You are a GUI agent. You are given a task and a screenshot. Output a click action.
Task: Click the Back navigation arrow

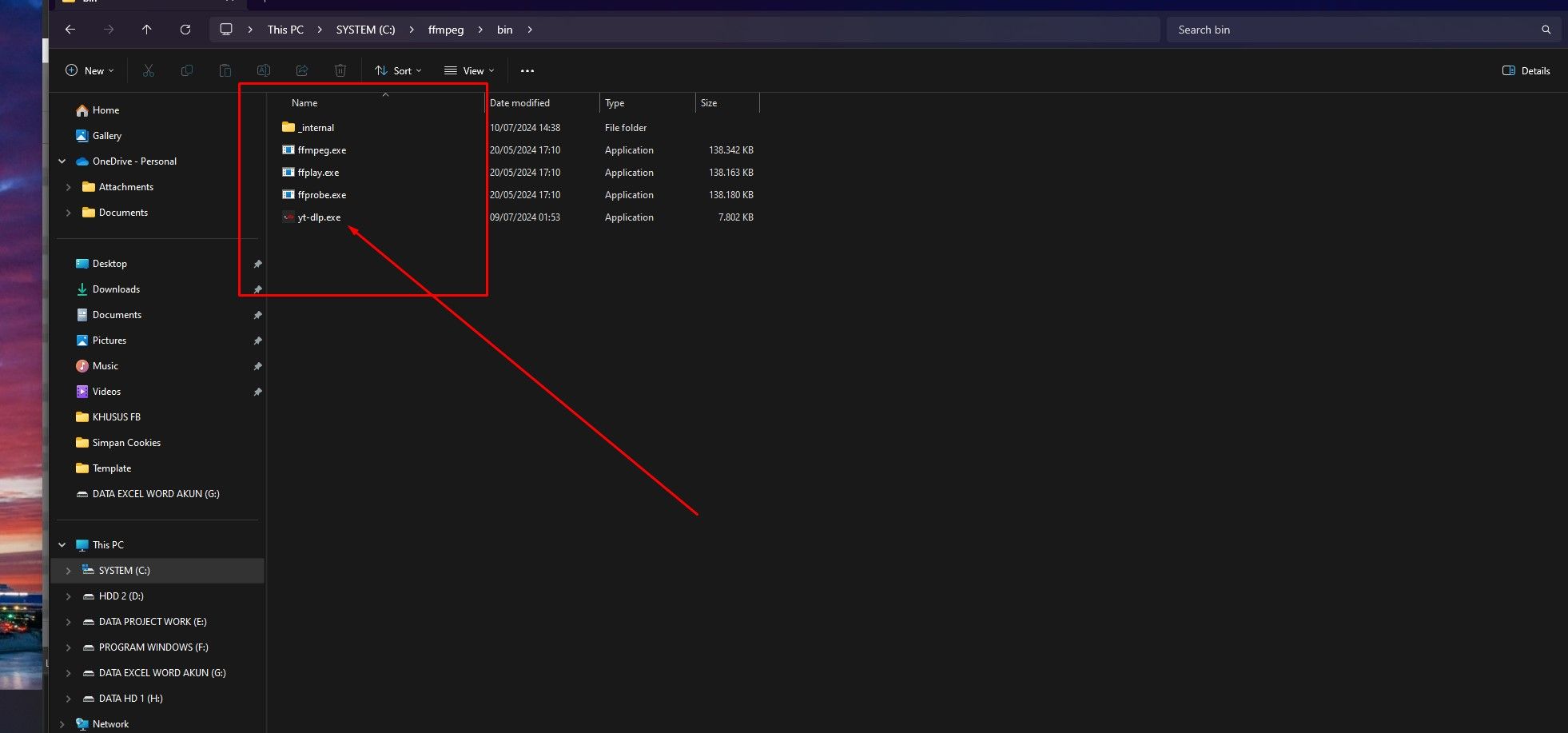point(70,30)
